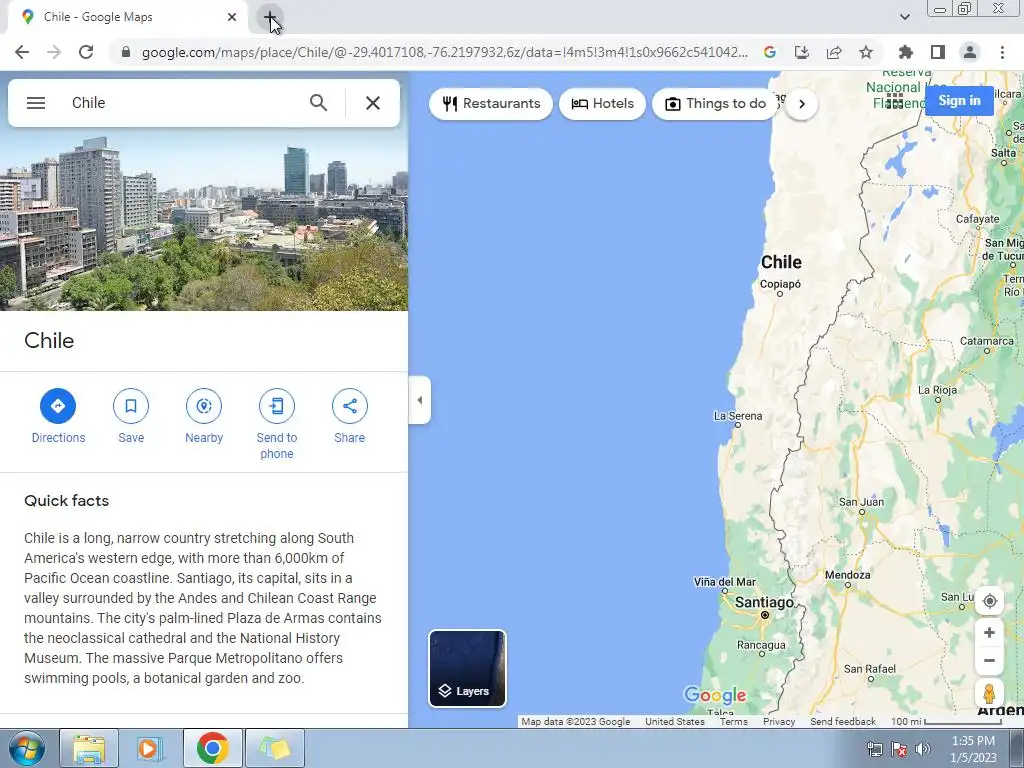Click Send feedback link
The width and height of the screenshot is (1024, 768).
click(843, 722)
